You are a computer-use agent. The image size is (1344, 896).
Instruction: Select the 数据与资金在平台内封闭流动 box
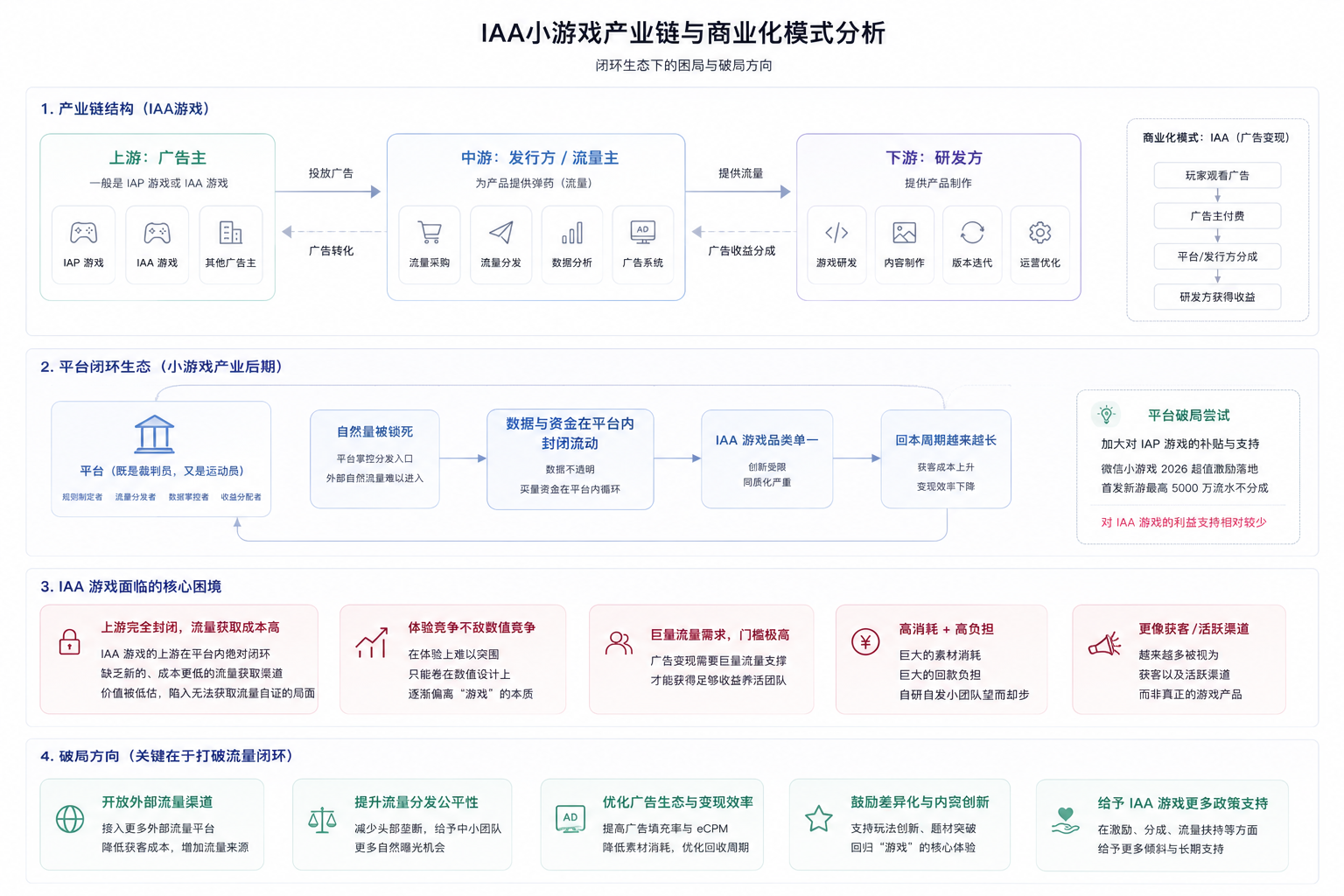pos(570,458)
